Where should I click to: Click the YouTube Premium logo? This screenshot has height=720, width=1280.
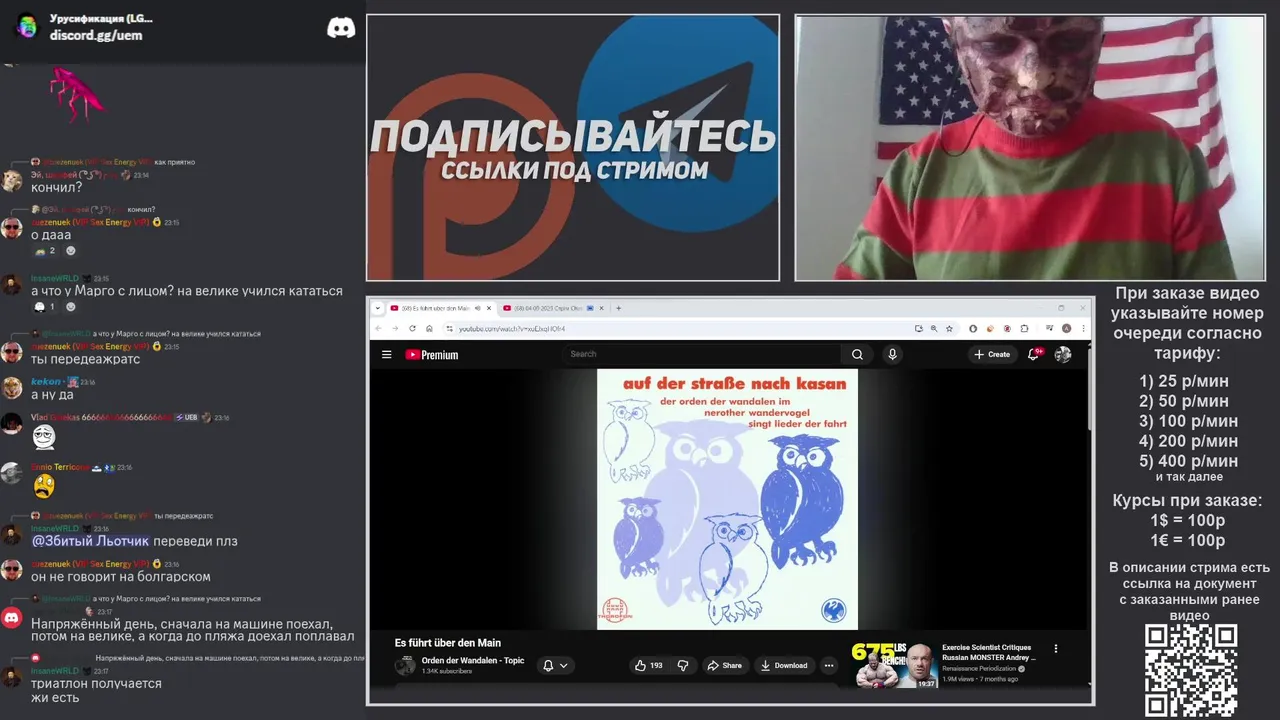coord(431,354)
